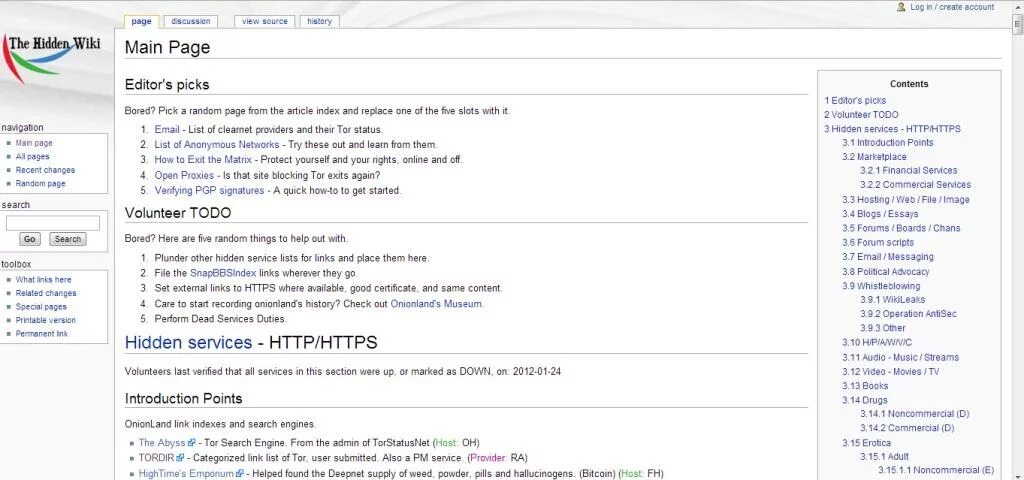The height and width of the screenshot is (480, 1024).
Task: Jump to 3.9.3 Other
Action: coord(883,328)
